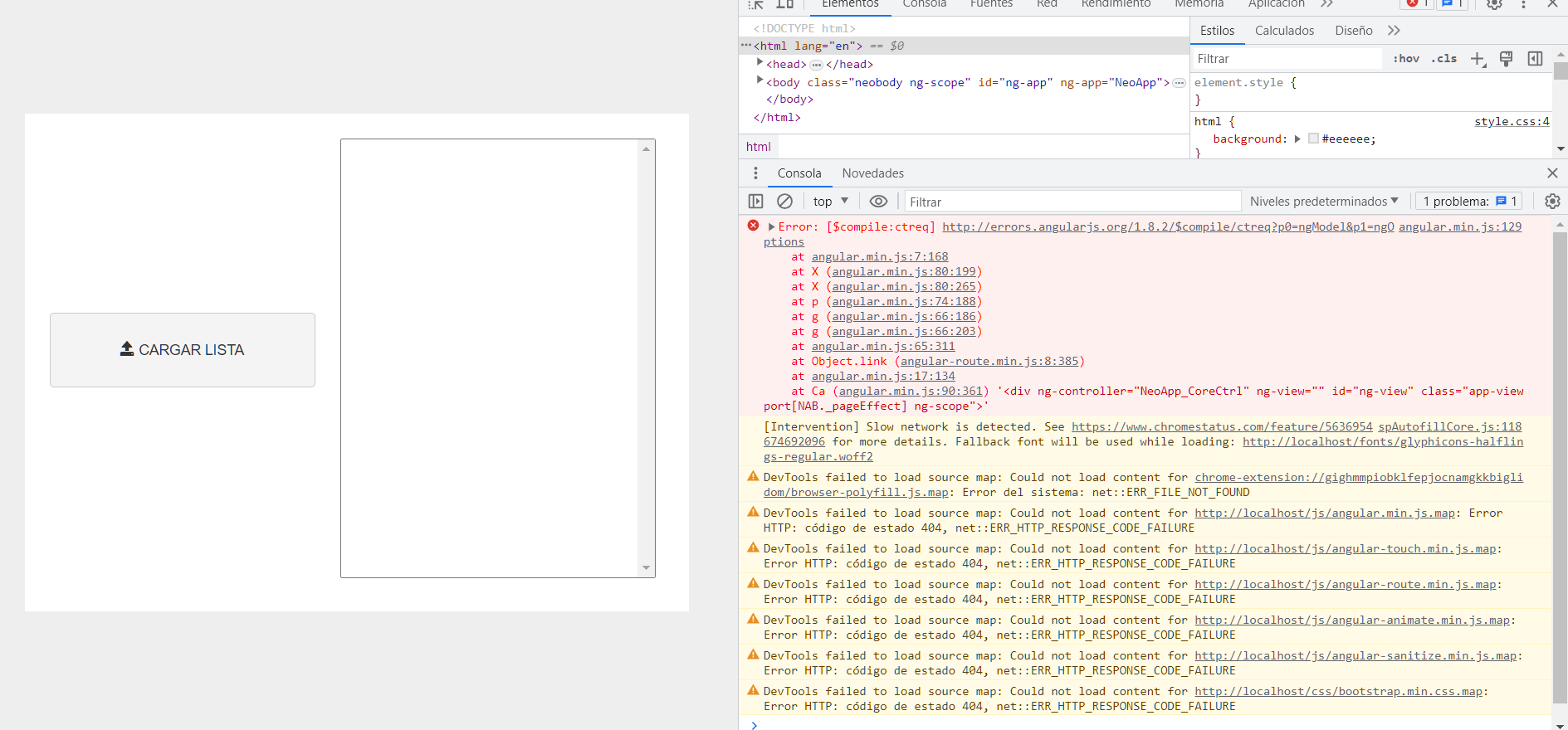
Task: Expand the $compile:ctreq error message
Action: [x=771, y=226]
